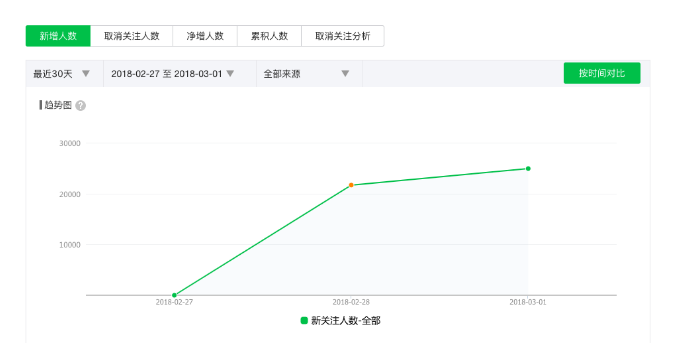This screenshot has height=362, width=677.
Task: Toggle the 新关注人数-全部 legend item
Action: tap(341, 321)
